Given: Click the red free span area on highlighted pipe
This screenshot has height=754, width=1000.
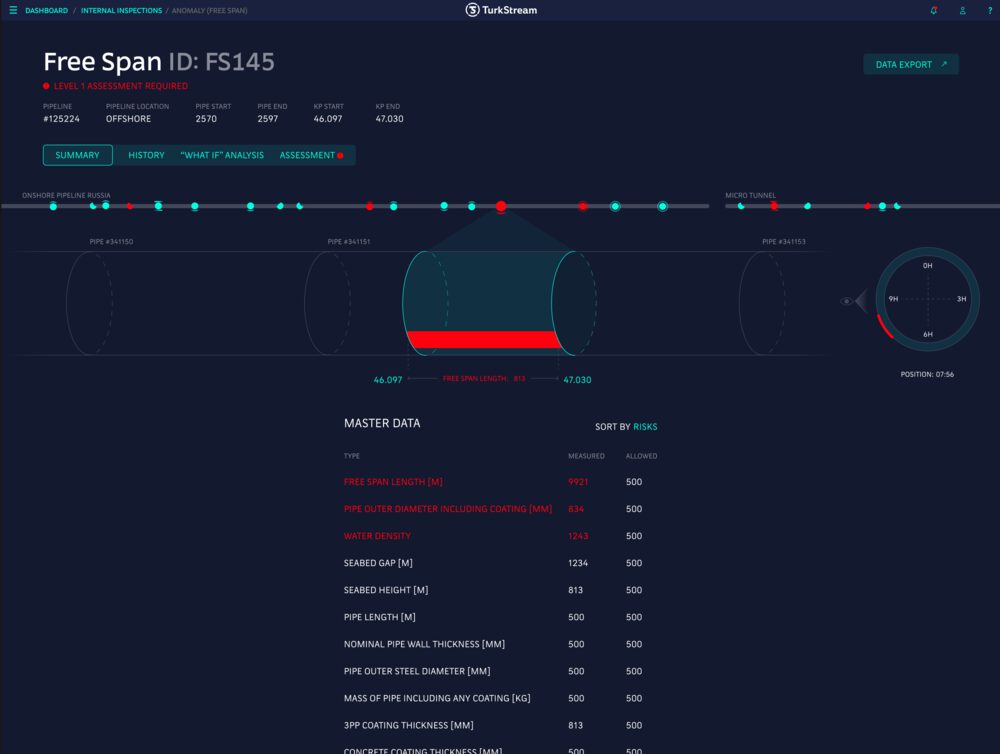Looking at the screenshot, I should click(x=483, y=339).
